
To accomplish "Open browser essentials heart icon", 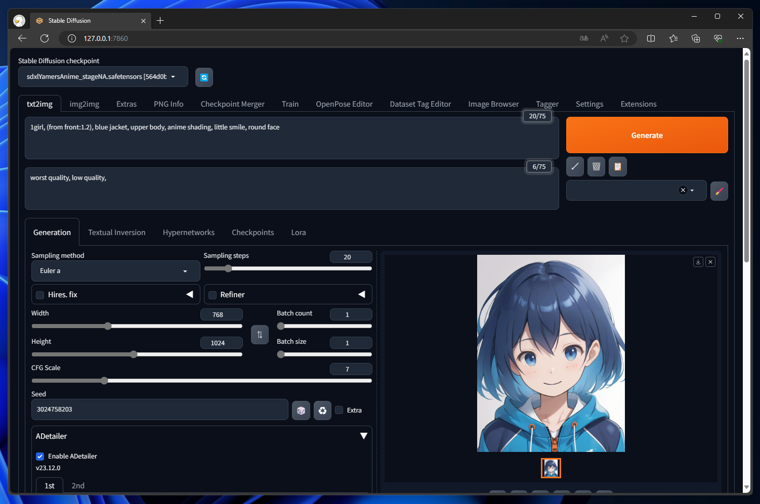I will click(718, 38).
